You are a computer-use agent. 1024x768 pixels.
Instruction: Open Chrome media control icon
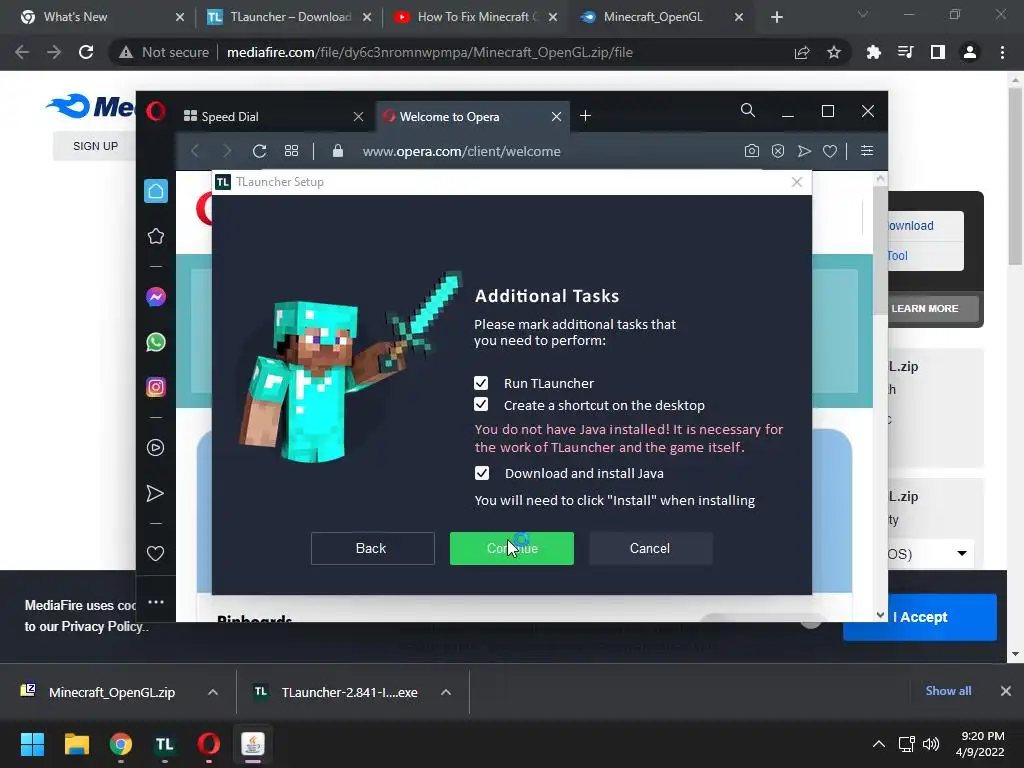click(906, 52)
